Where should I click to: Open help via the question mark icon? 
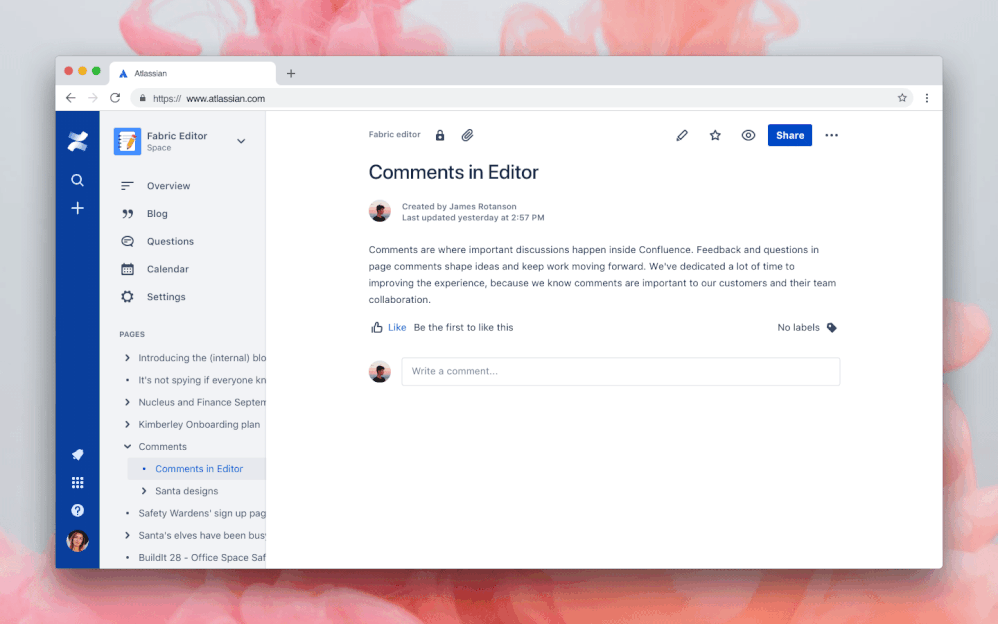(77, 510)
